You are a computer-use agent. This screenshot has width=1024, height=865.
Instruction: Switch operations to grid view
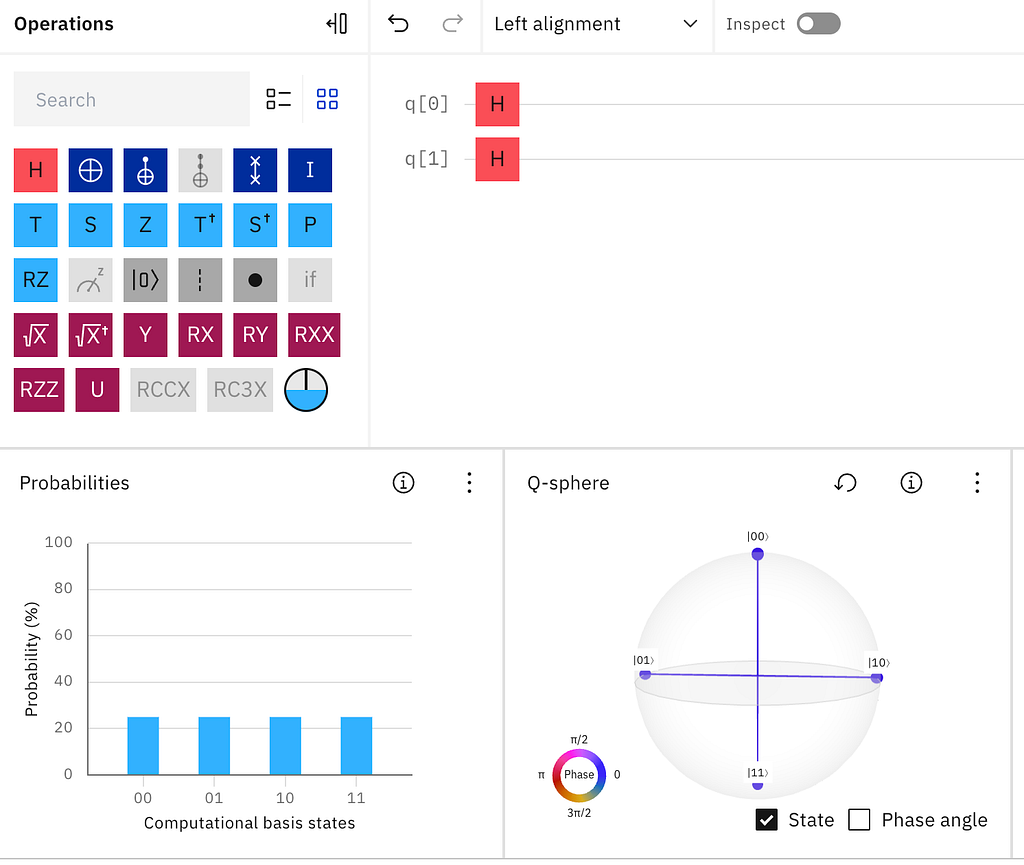(x=327, y=99)
